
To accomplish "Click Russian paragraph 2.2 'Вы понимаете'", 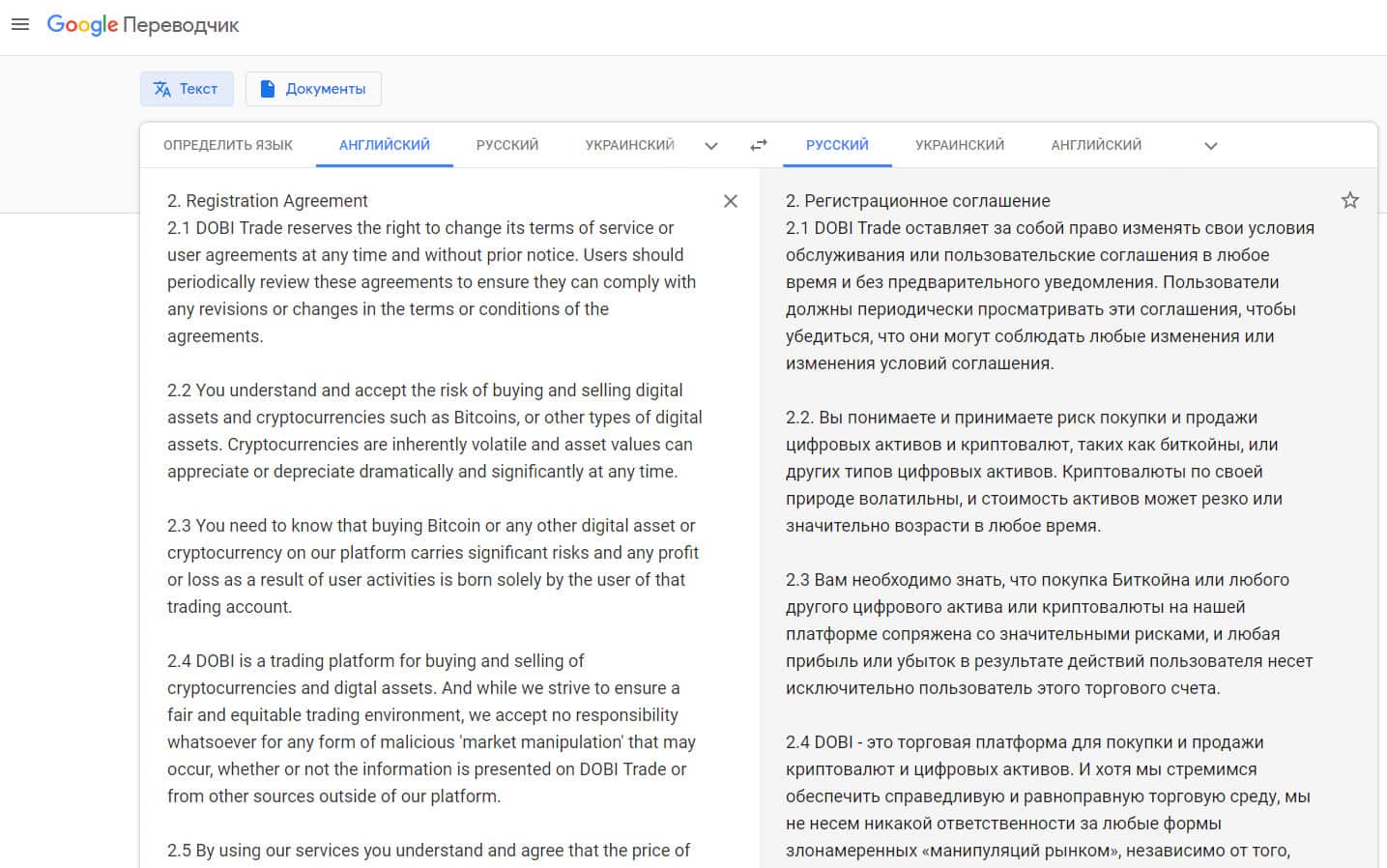I will [1034, 472].
